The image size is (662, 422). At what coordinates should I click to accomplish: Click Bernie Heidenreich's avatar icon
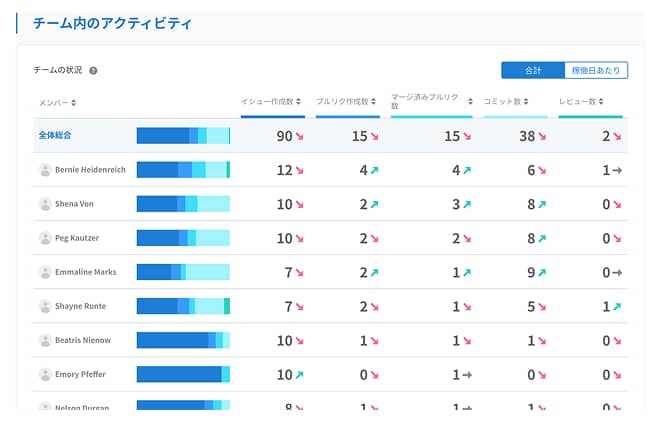[45, 170]
